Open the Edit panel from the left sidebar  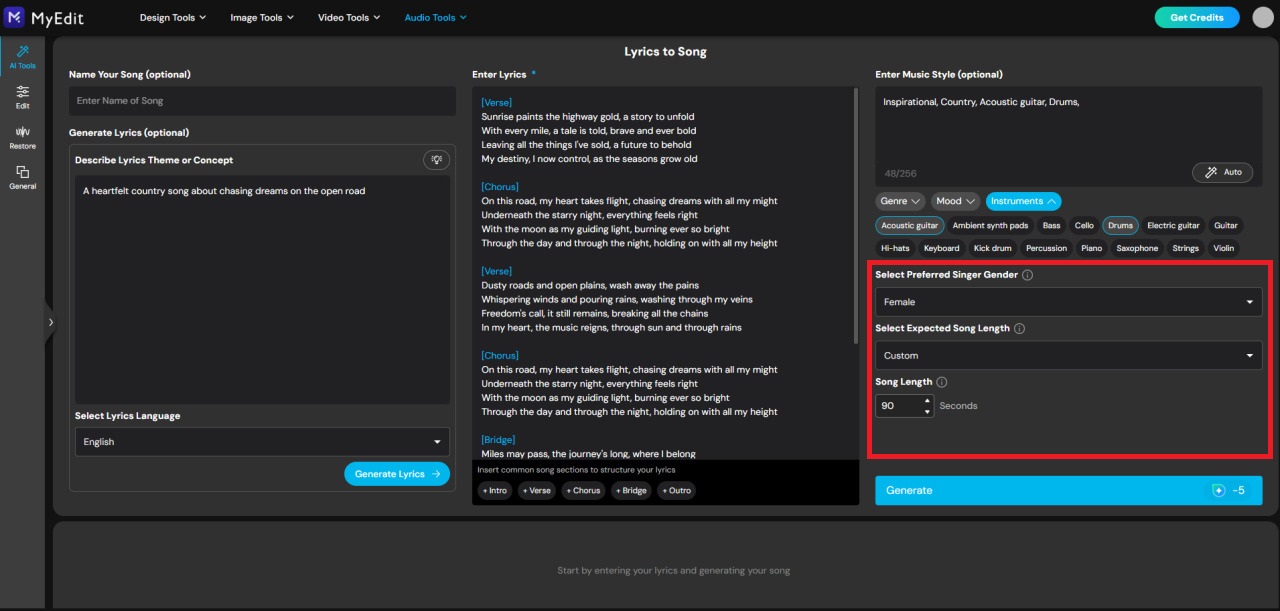click(22, 95)
